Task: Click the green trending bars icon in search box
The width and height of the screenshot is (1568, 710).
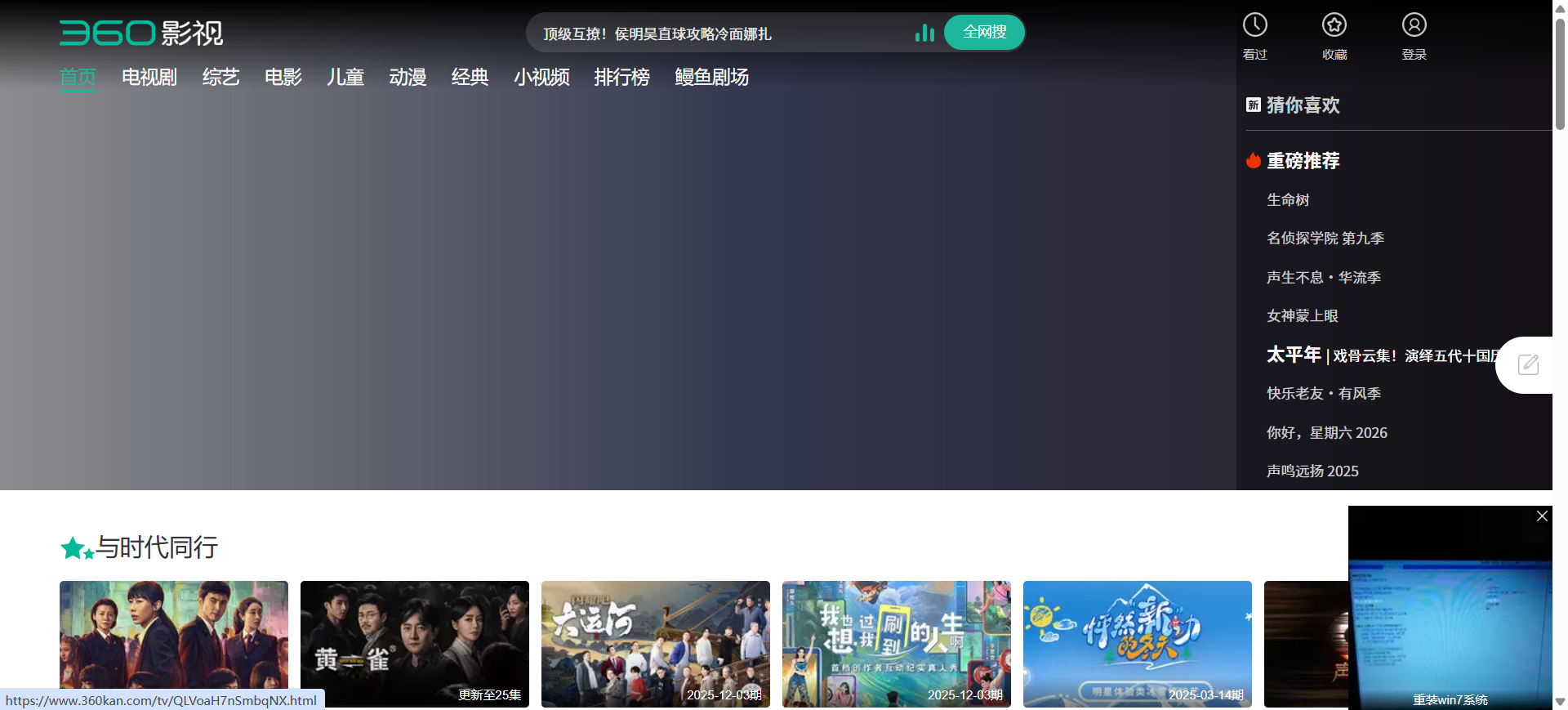Action: [924, 33]
